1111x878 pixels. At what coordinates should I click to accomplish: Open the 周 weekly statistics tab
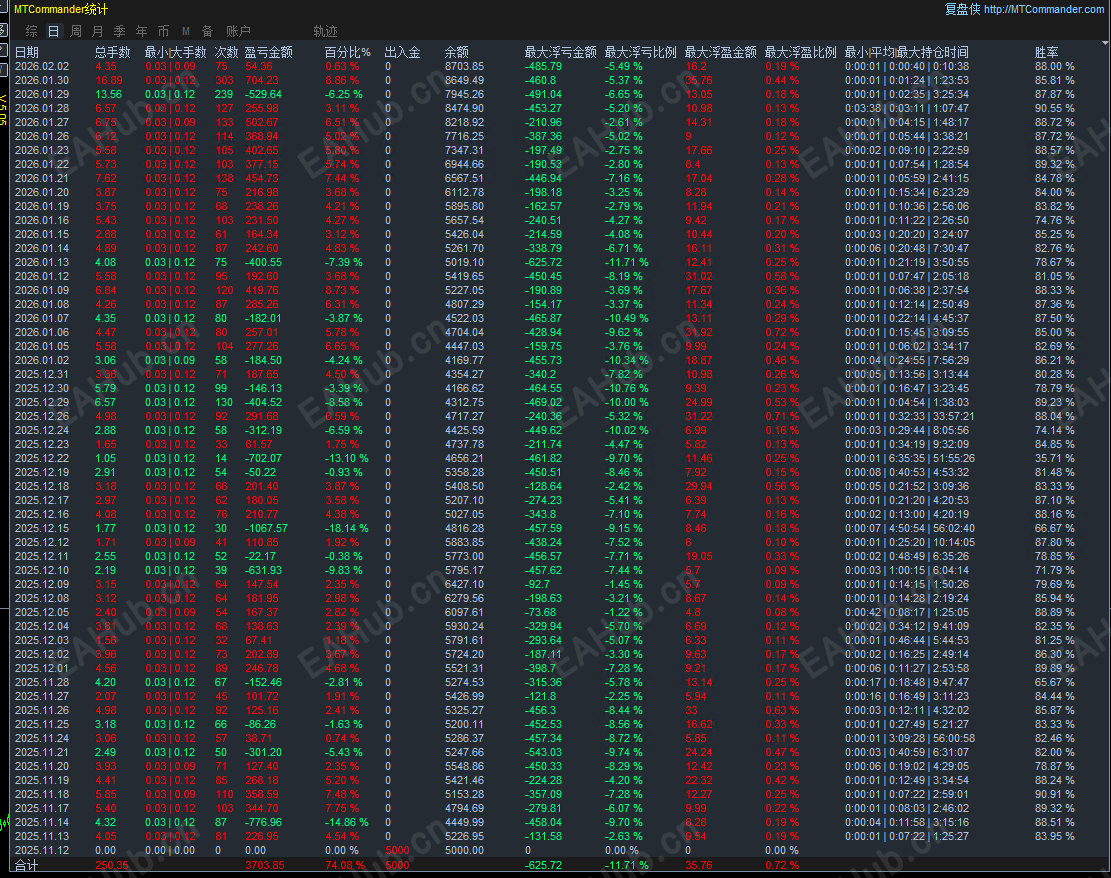coord(76,31)
